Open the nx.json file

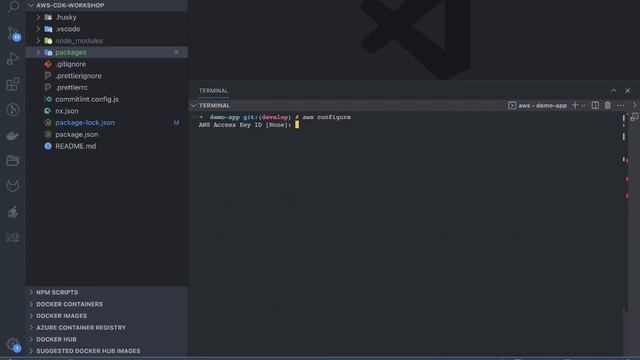point(107,111)
